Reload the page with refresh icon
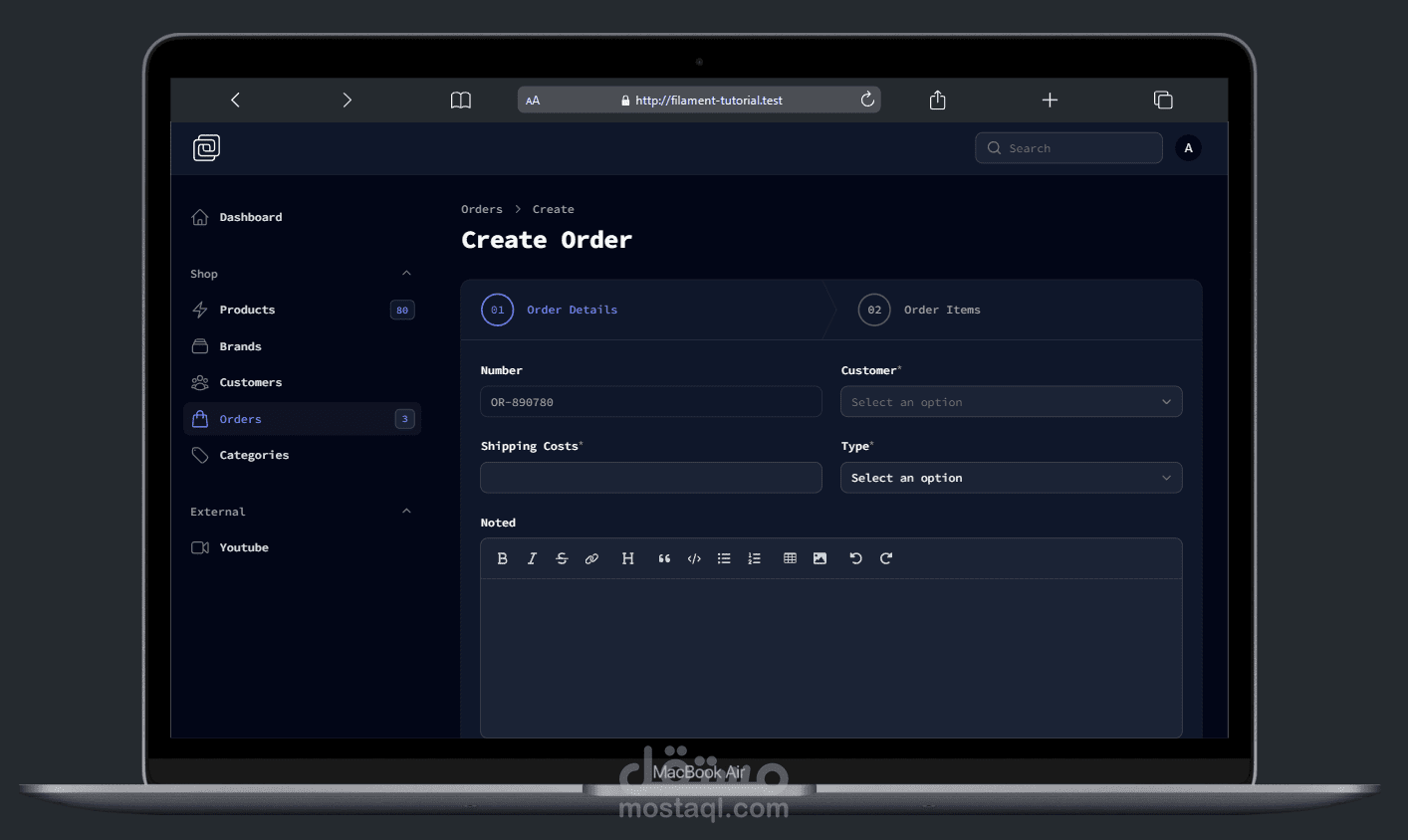 tap(867, 100)
